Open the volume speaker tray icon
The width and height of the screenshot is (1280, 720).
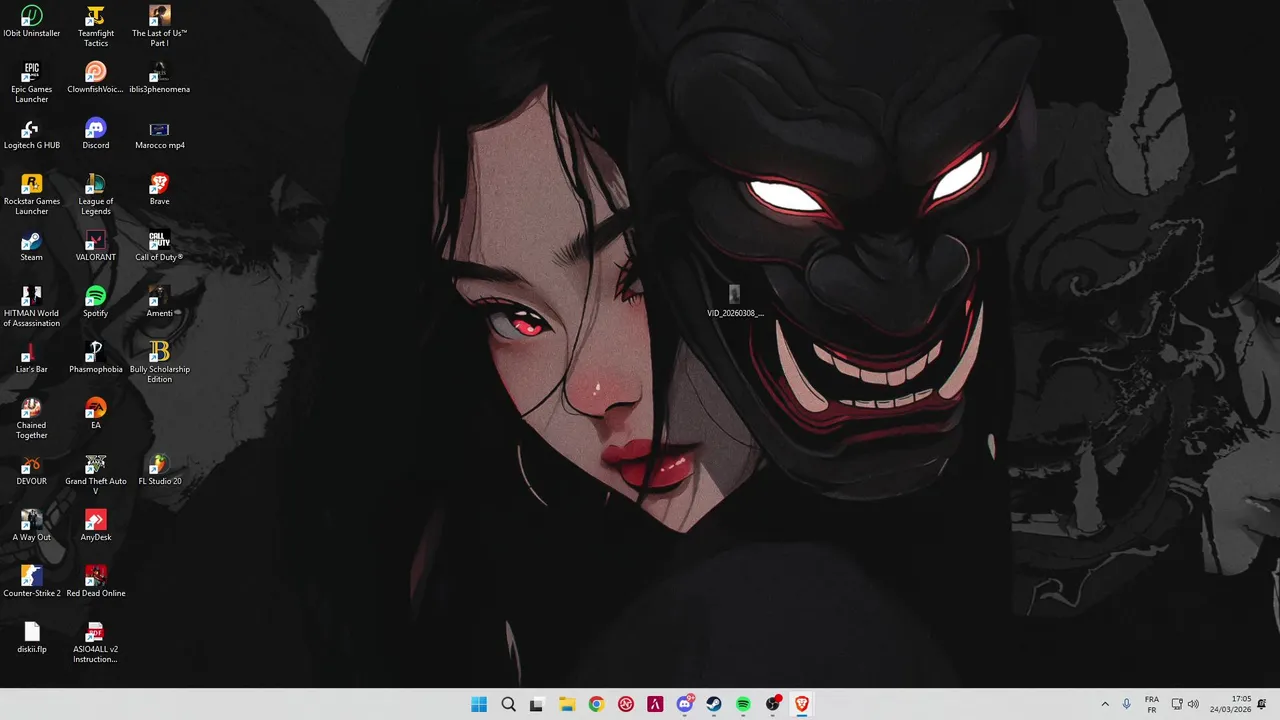(x=1193, y=704)
